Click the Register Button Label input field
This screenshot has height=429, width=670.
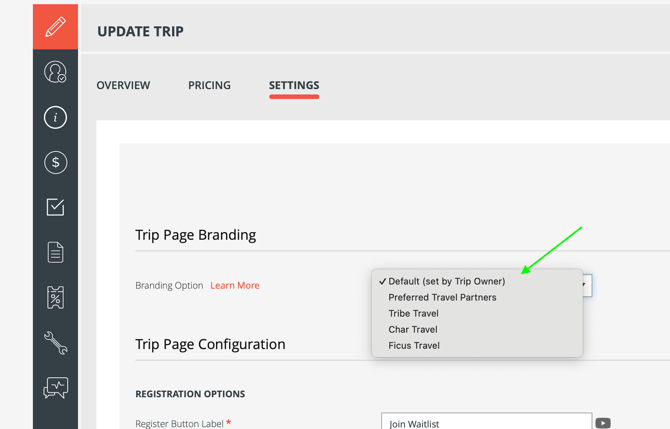coord(486,423)
